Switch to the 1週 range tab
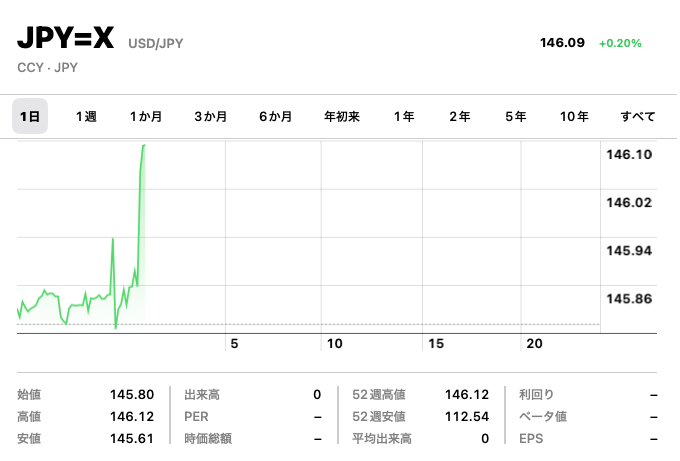 coord(86,117)
